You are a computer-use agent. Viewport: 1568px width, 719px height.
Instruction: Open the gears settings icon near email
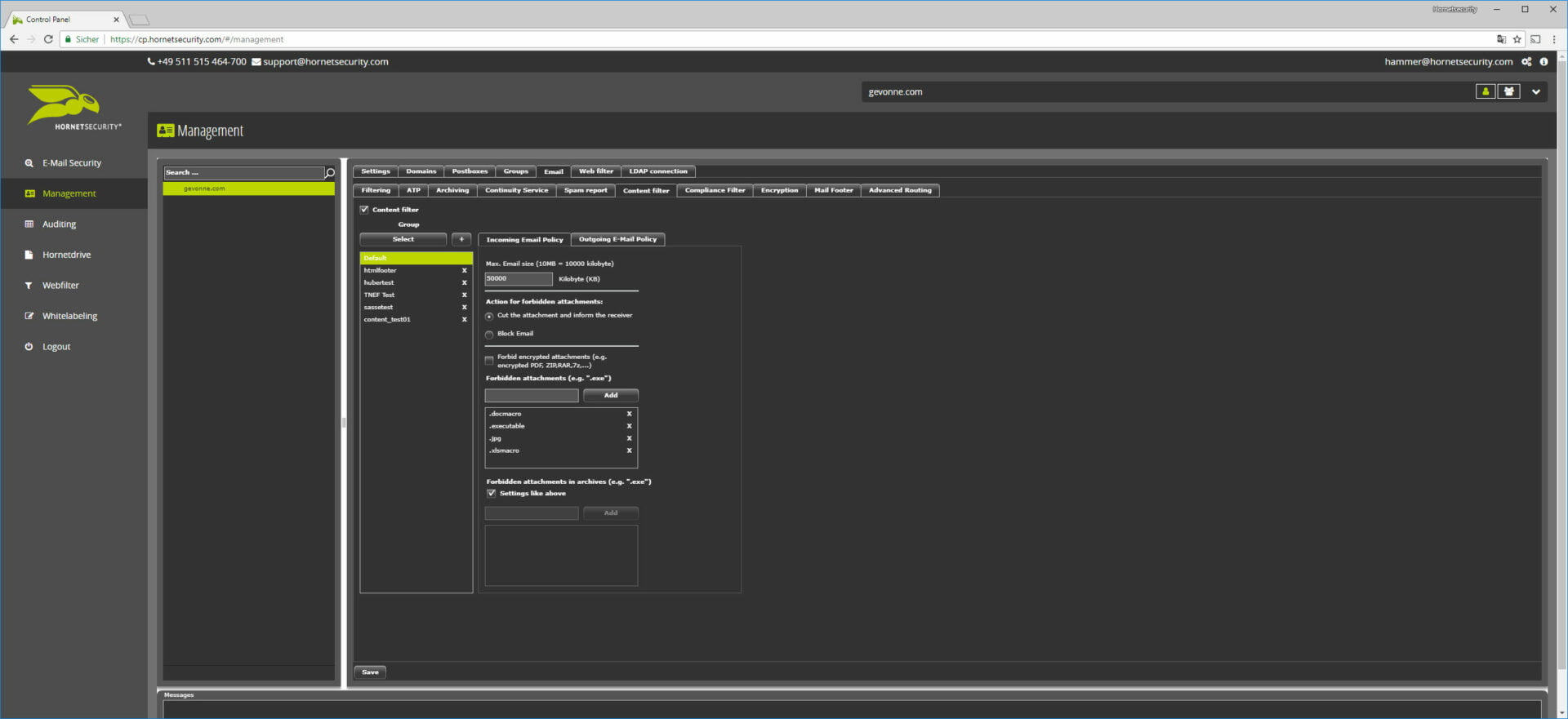coord(1526,62)
